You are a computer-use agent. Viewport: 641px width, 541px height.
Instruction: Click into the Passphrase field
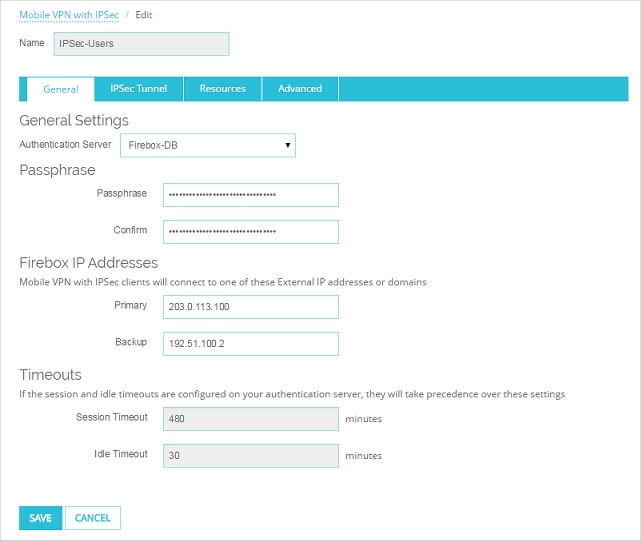pyautogui.click(x=251, y=194)
